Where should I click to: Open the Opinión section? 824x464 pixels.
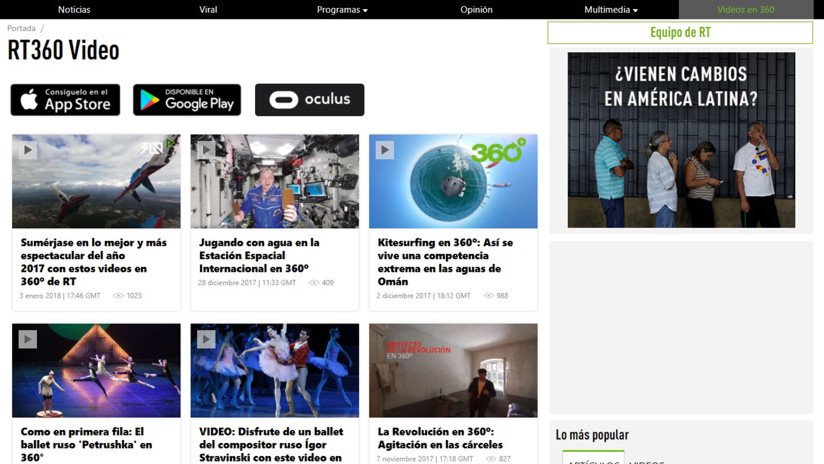(476, 10)
